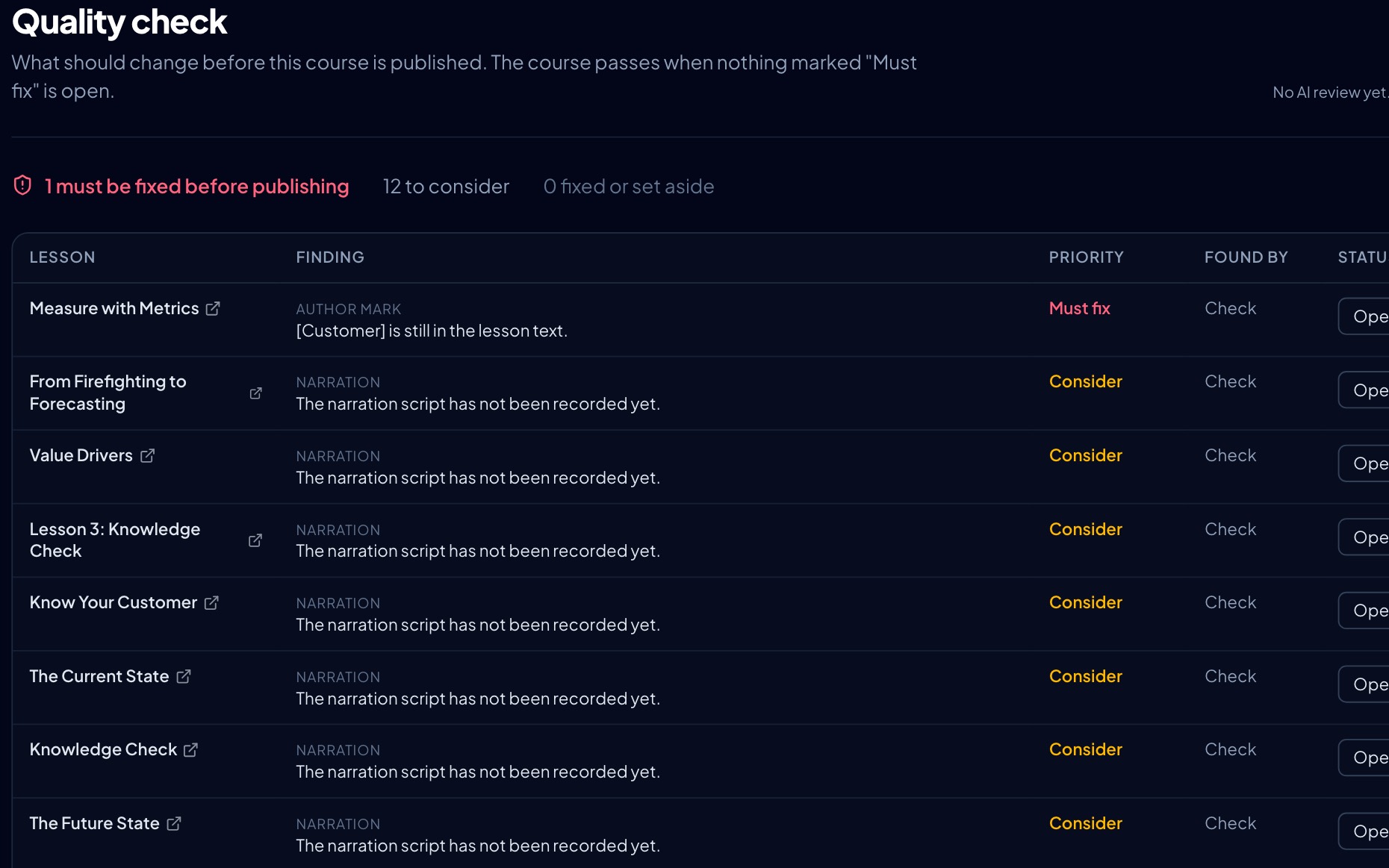
Task: Filter by 1 must be fixed before publishing
Action: tap(196, 186)
